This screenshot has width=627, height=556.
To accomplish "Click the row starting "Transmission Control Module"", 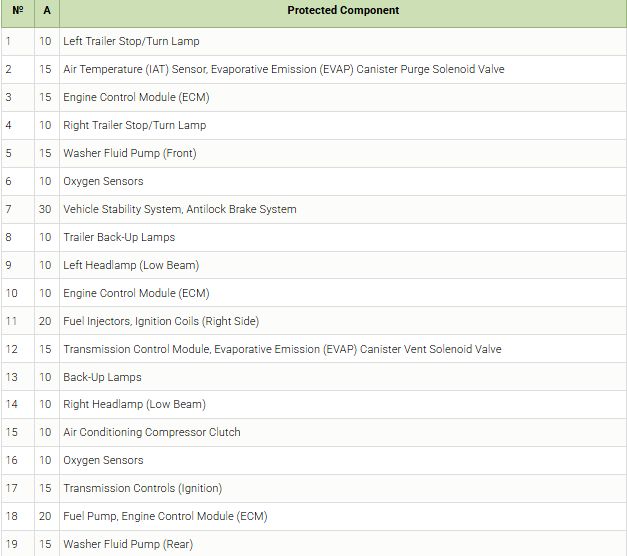I will coord(282,349).
